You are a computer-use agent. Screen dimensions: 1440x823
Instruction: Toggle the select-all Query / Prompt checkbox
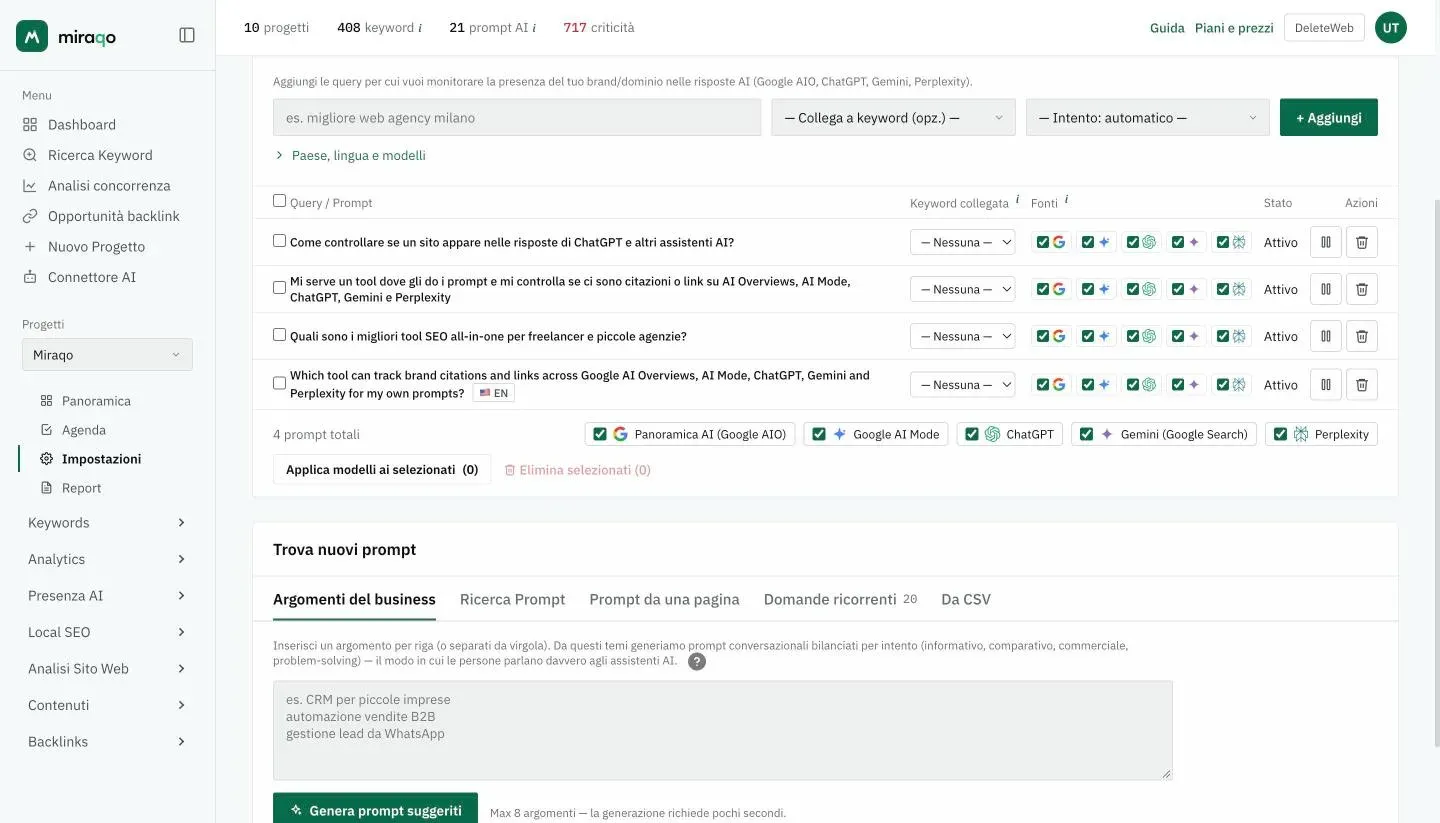click(x=280, y=201)
